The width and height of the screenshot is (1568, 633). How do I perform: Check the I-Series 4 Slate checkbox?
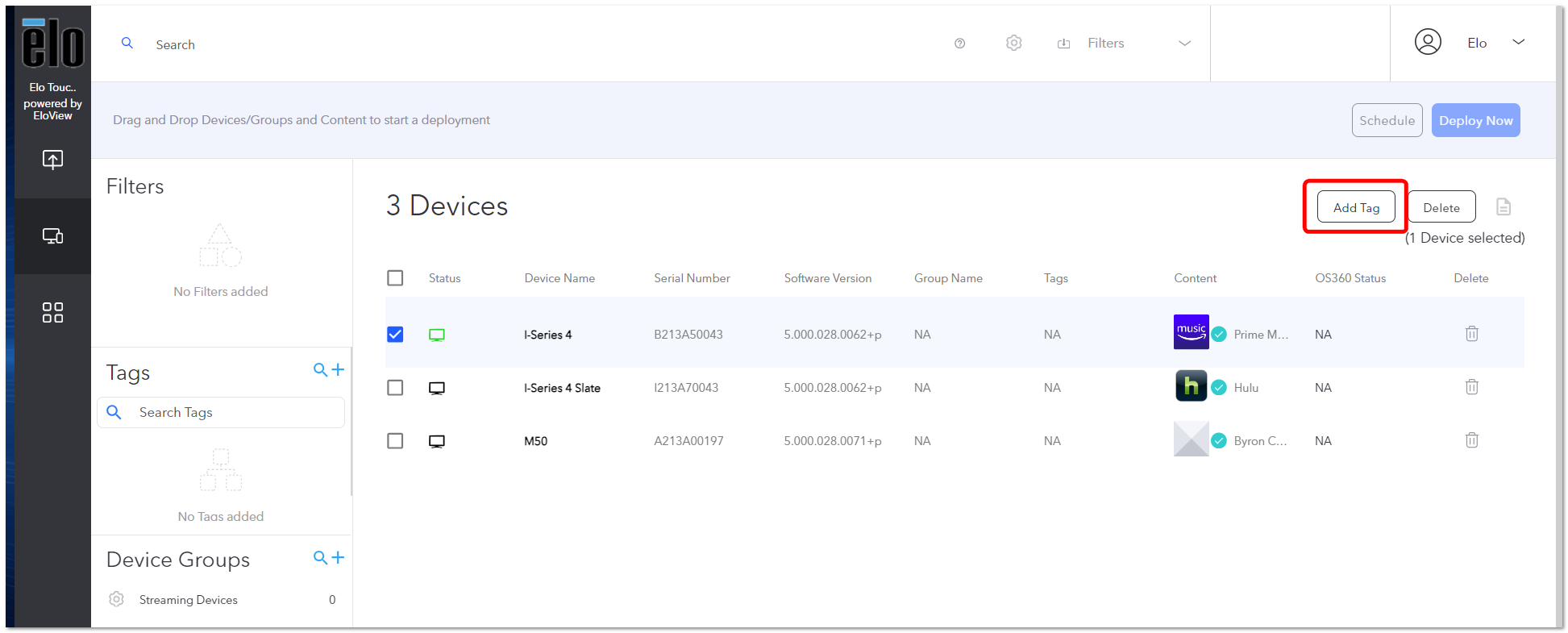395,388
